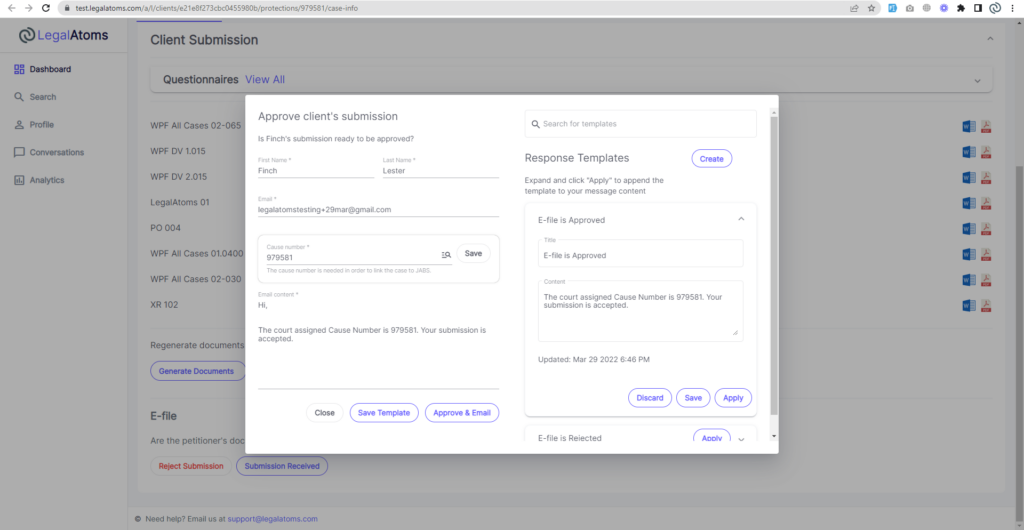Click the LegalAtoms logo

coord(63,36)
